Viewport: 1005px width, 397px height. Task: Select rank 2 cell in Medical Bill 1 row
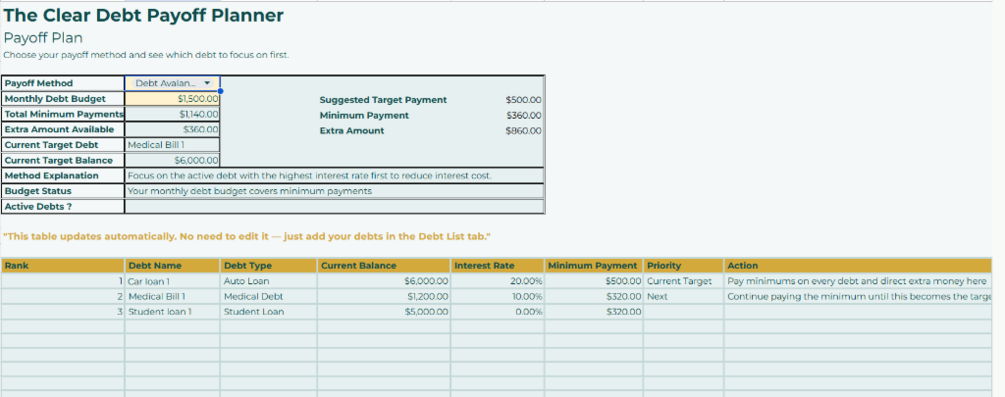(63, 296)
